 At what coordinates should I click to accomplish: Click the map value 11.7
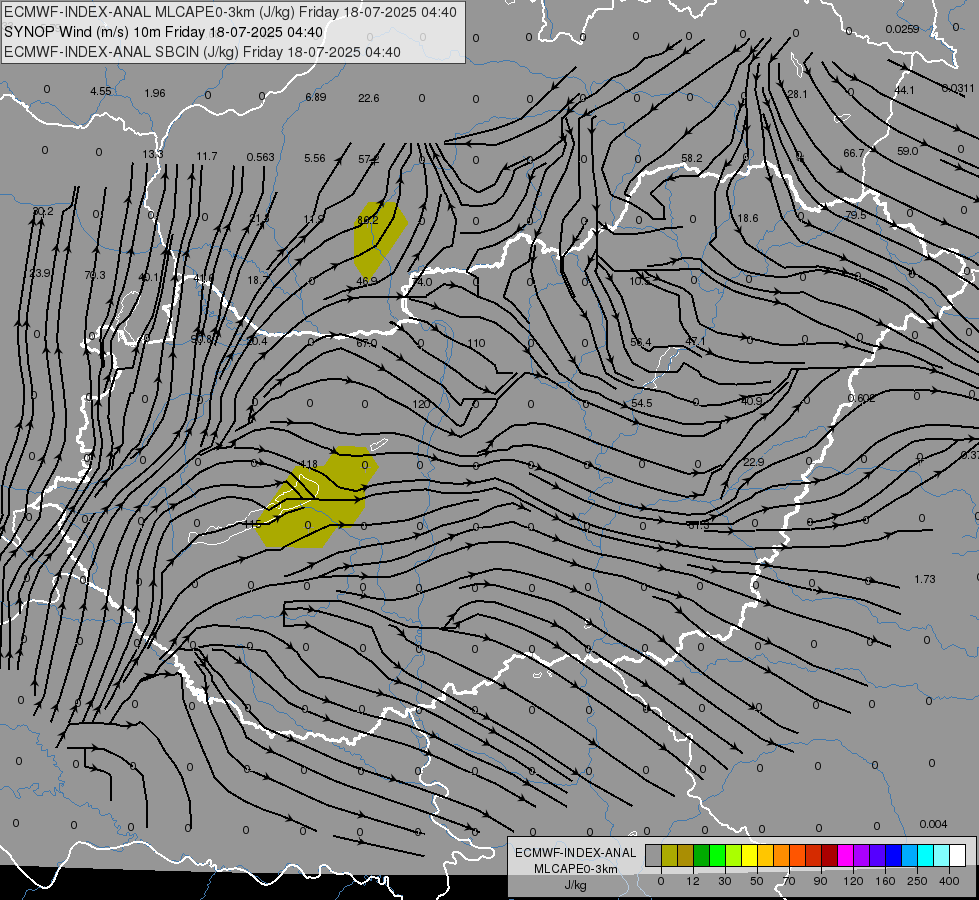[207, 156]
